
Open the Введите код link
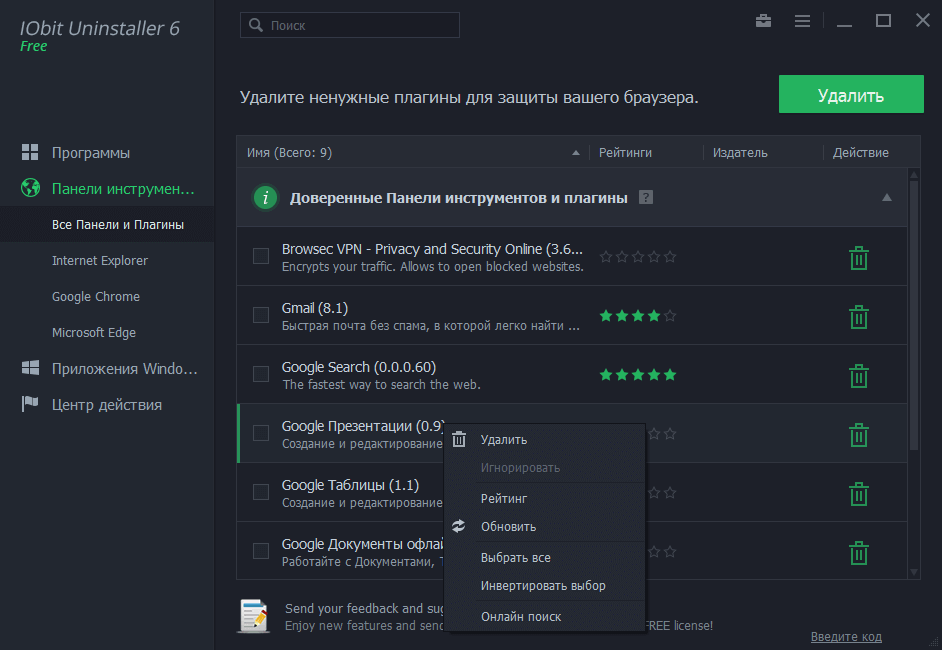(846, 636)
